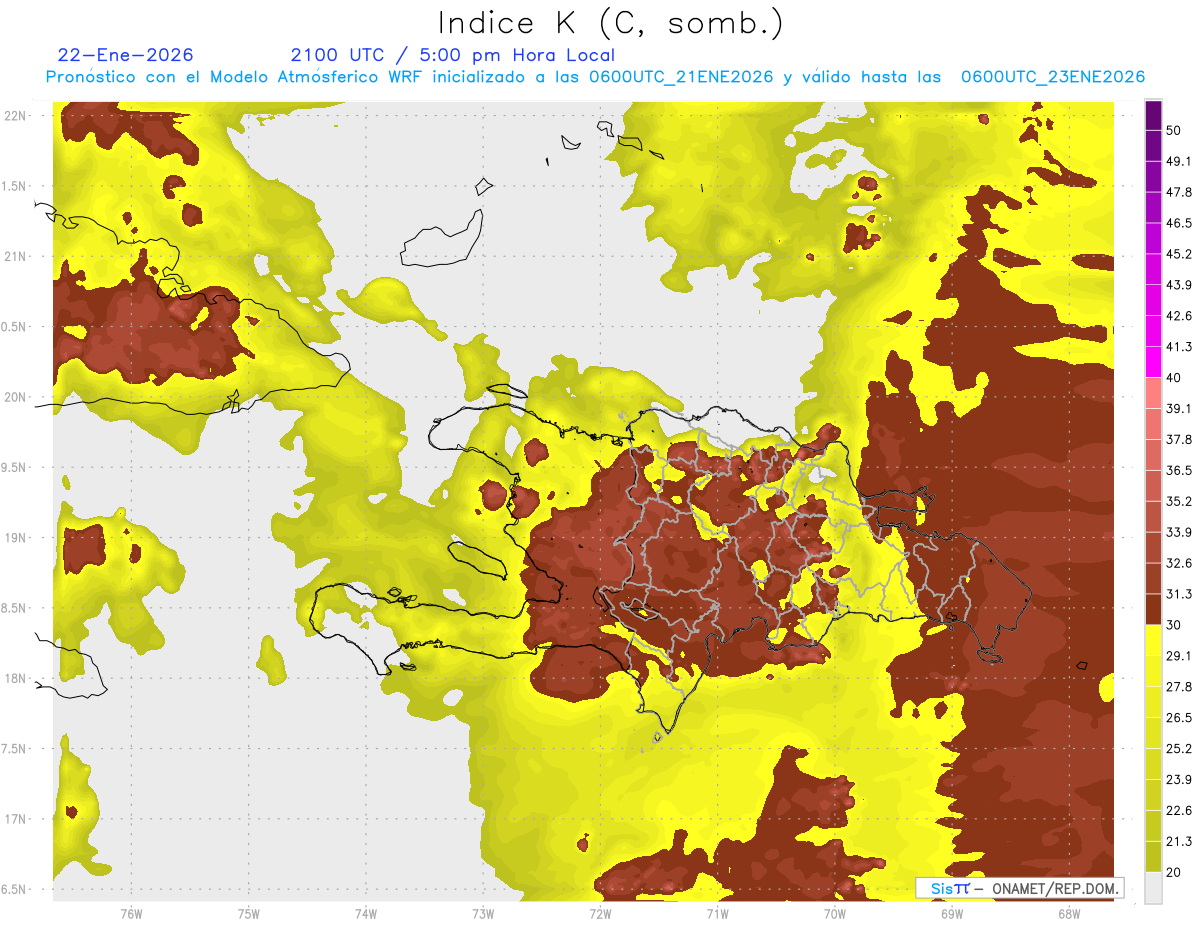Click the bright yellow color bar segment between 29.1 and 30
The width and height of the screenshot is (1200, 927).
[1153, 639]
